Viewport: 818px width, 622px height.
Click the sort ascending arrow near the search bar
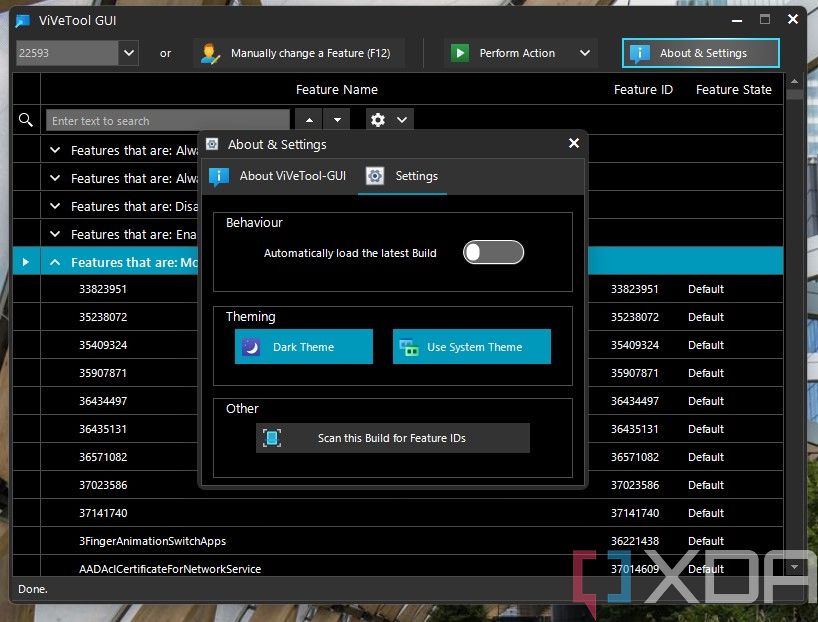coord(308,119)
